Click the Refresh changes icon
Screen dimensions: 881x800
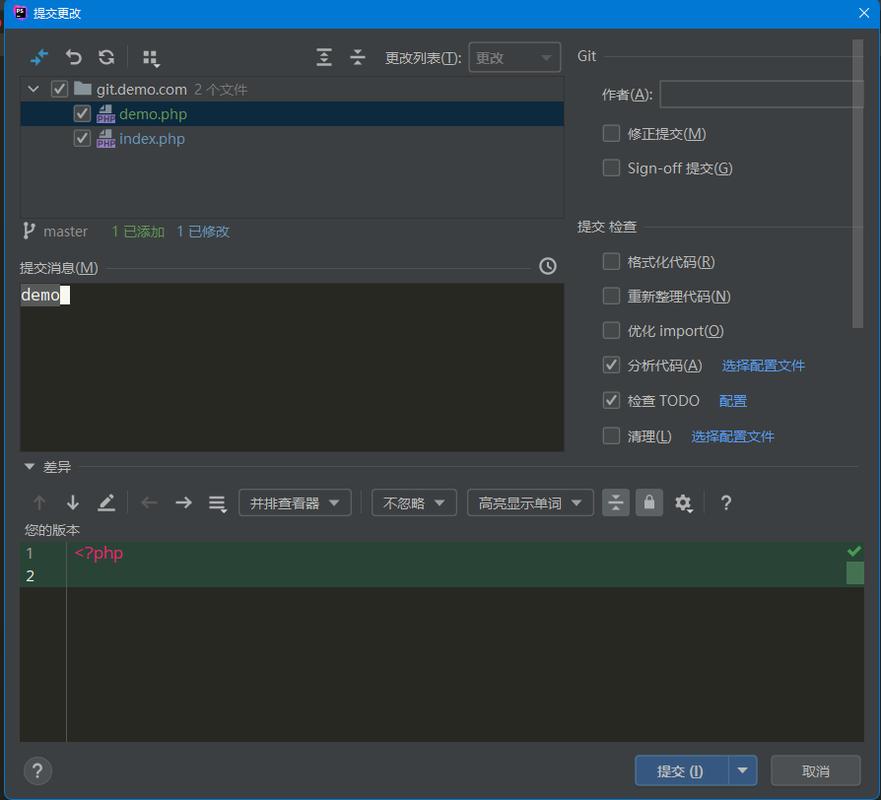click(106, 57)
